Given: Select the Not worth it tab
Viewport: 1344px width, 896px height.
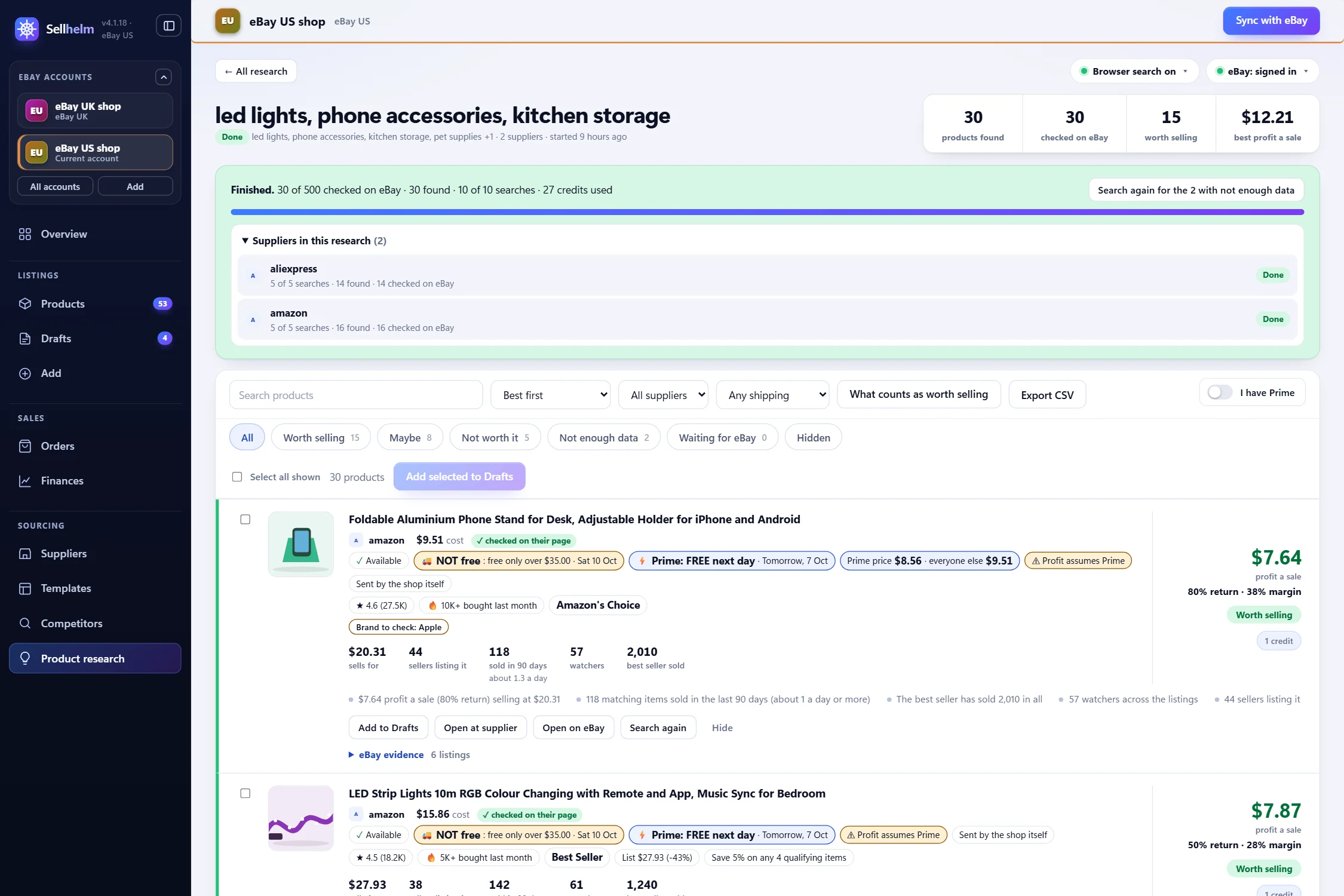Looking at the screenshot, I should [495, 438].
